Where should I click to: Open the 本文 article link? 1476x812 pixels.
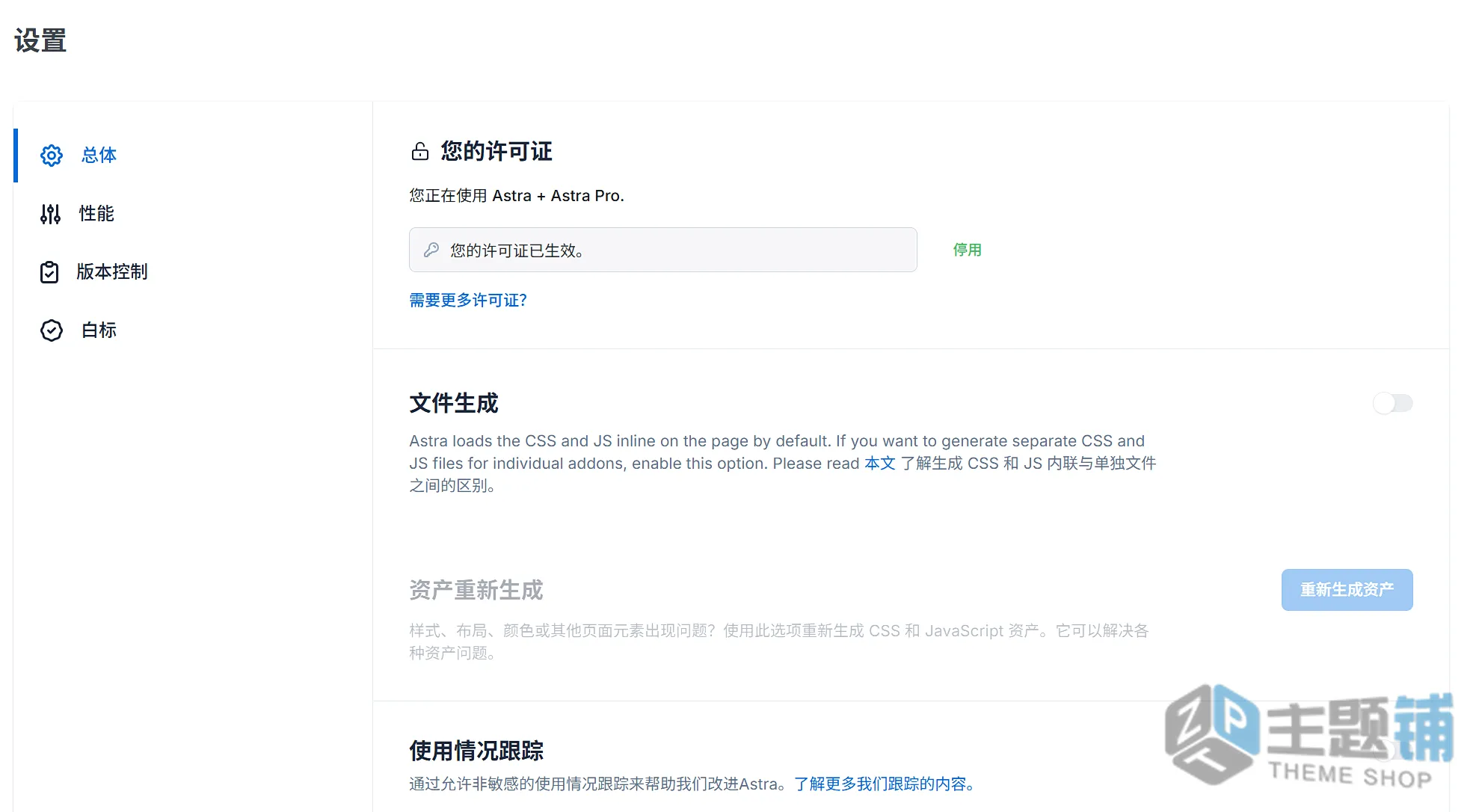[x=880, y=464]
